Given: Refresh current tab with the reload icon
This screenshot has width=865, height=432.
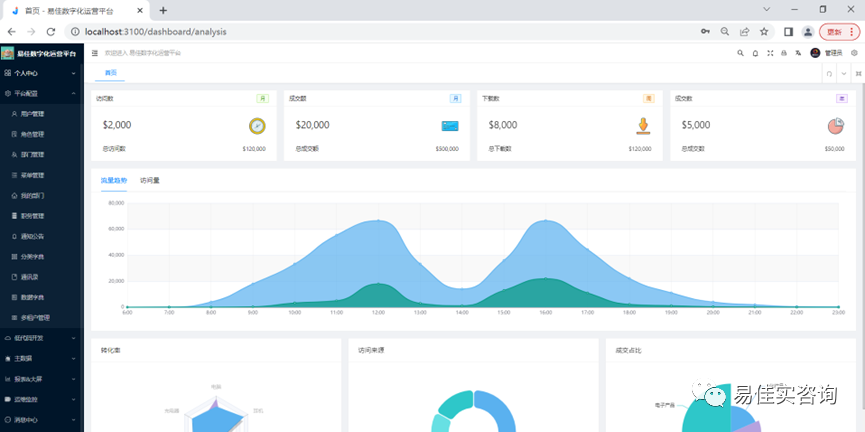Looking at the screenshot, I should 829,73.
